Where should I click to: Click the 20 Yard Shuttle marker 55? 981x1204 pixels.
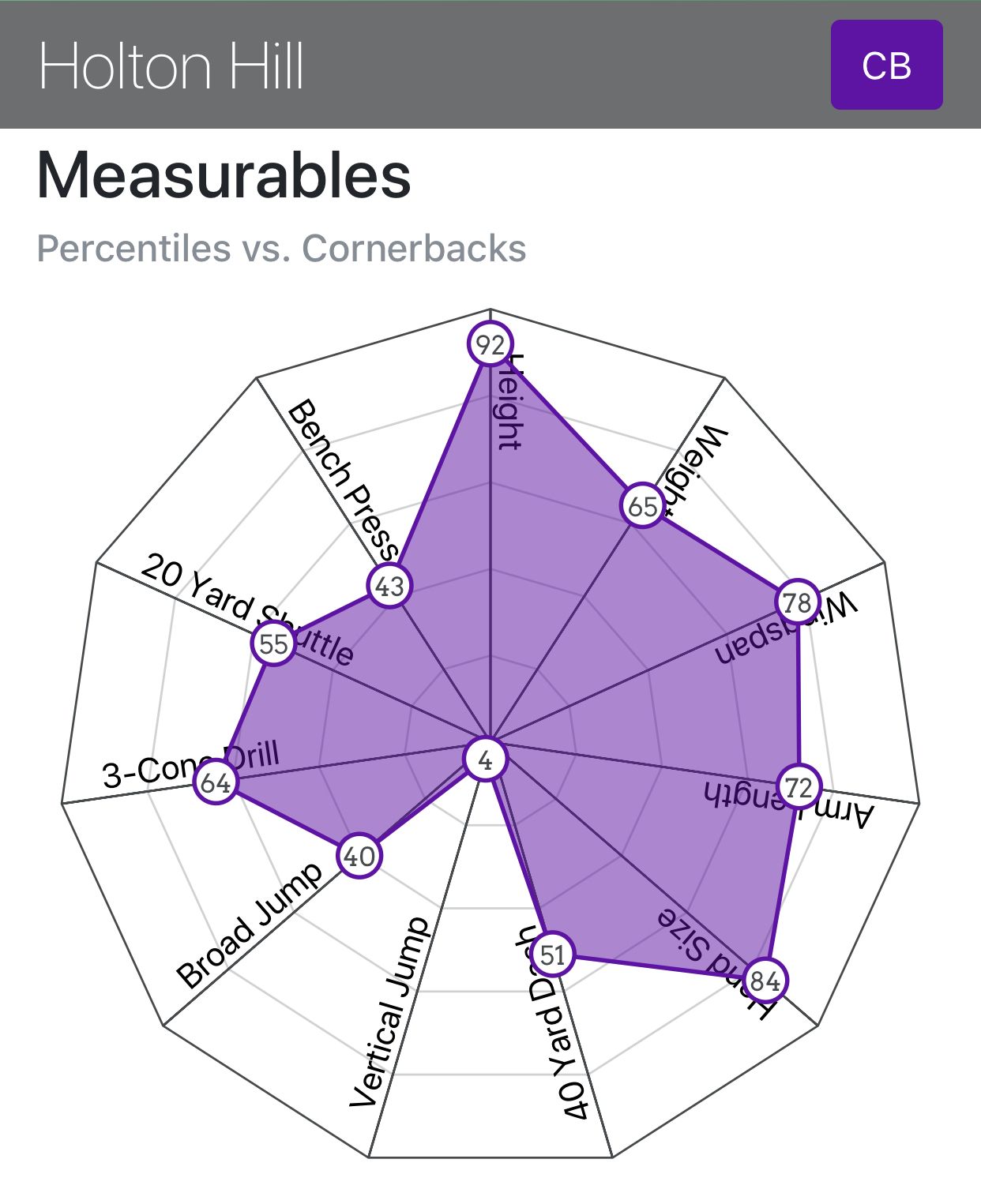click(x=273, y=643)
